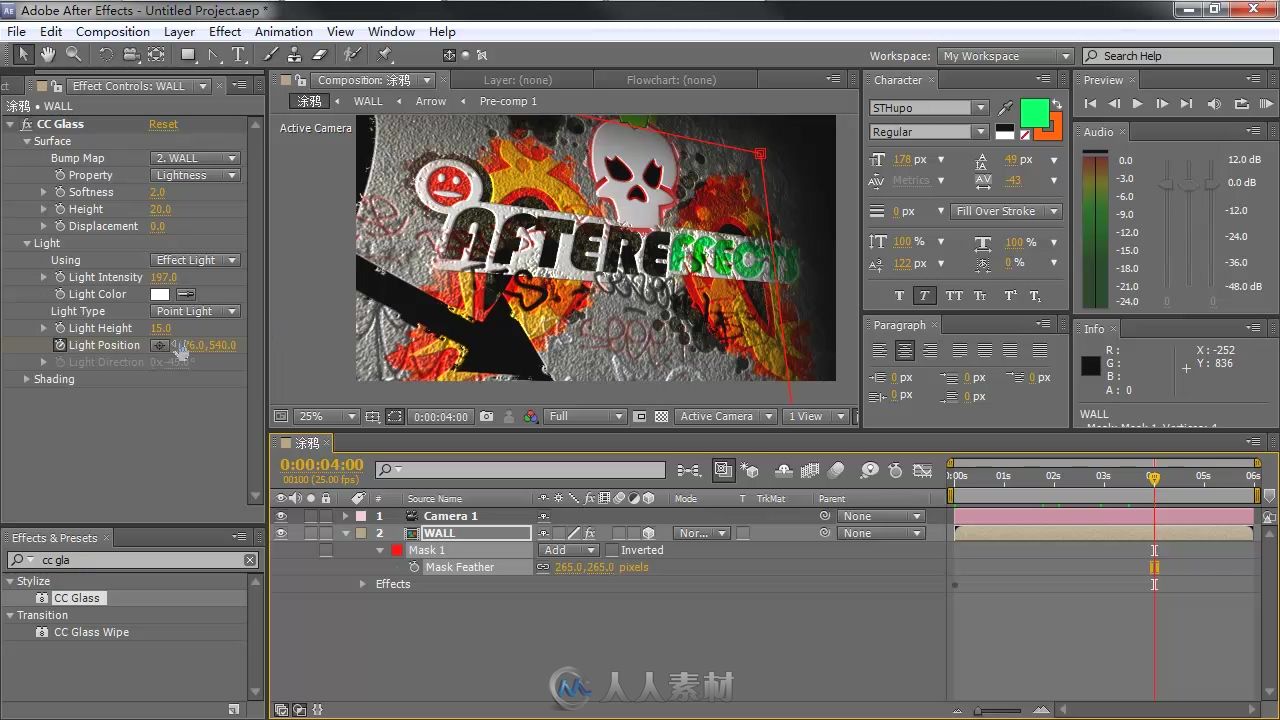Open the Workspace dropdown
This screenshot has width=1280, height=720.
point(1006,56)
